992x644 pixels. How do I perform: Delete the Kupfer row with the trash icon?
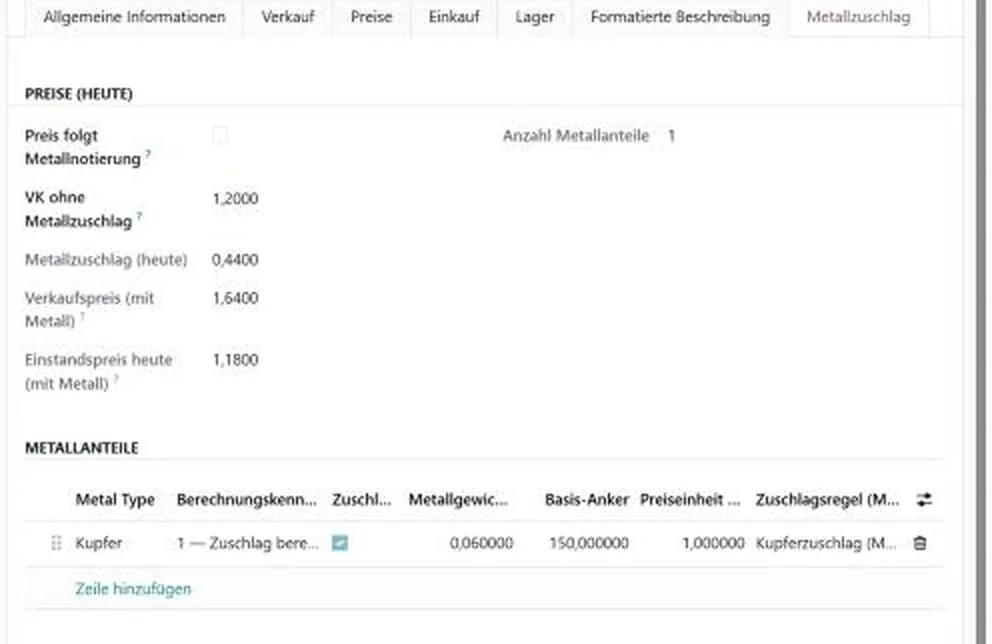point(920,543)
